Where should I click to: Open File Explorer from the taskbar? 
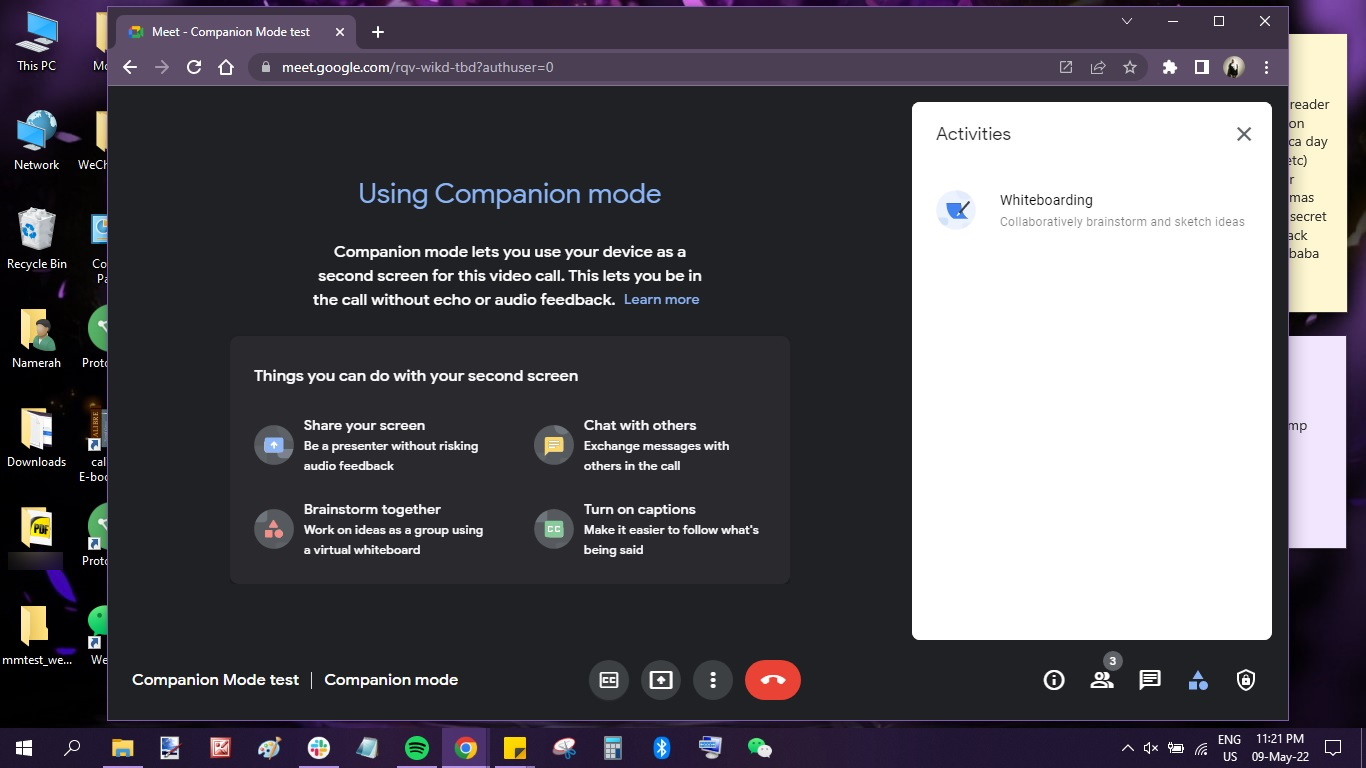click(122, 747)
